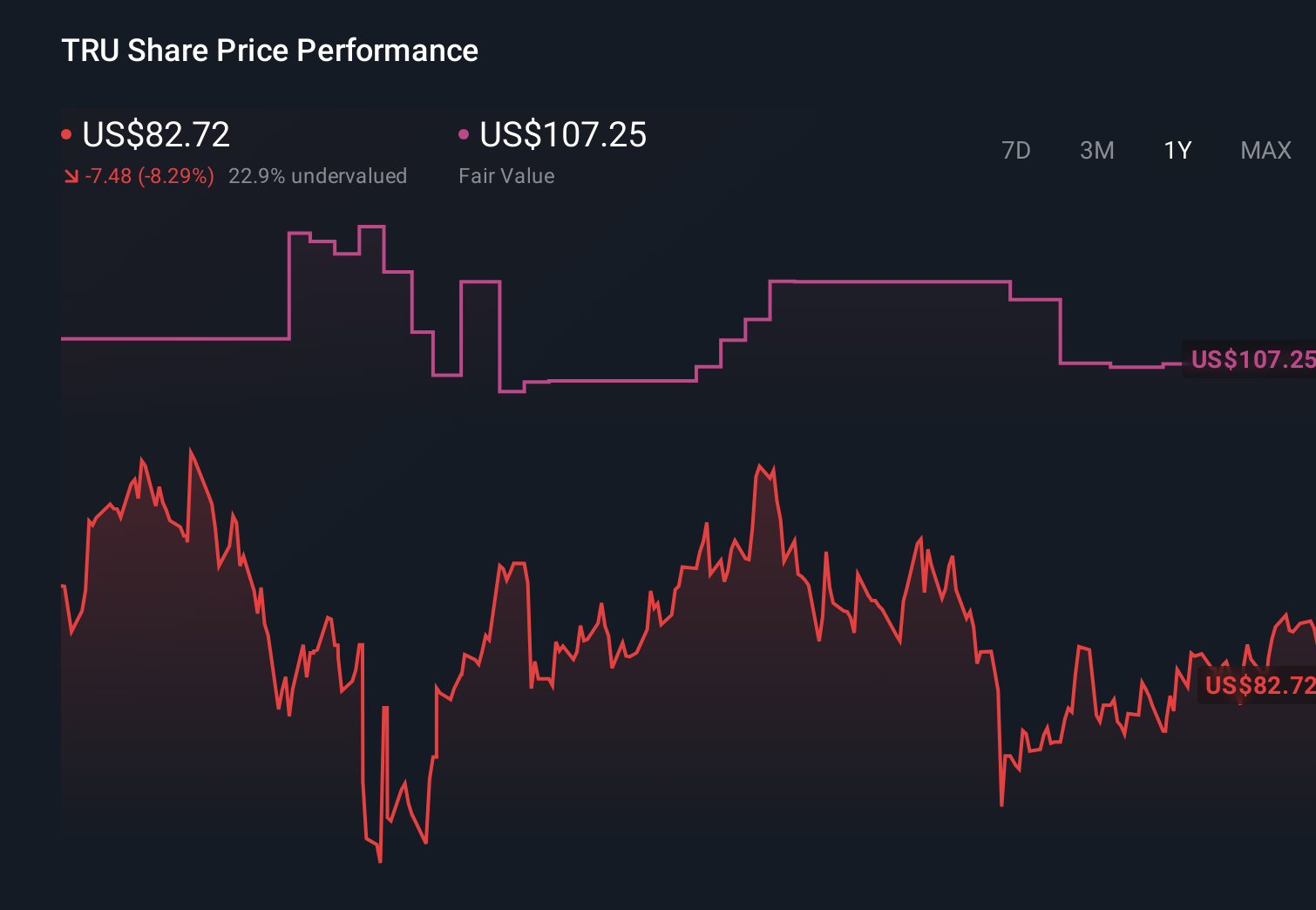Expand the US$82.72 price details
The image size is (1316, 910).
155,135
